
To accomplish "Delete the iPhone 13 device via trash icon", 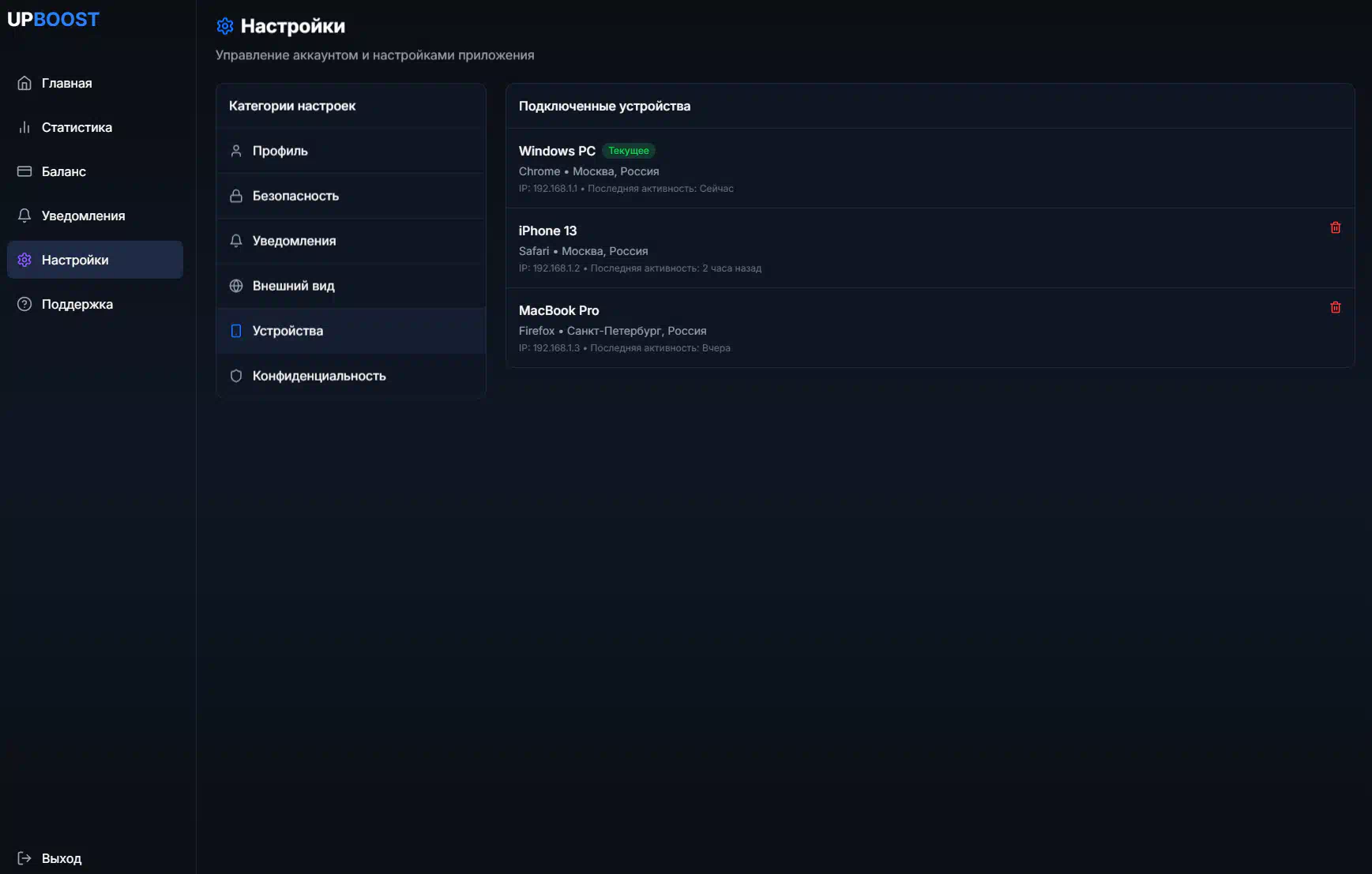I will 1335,227.
